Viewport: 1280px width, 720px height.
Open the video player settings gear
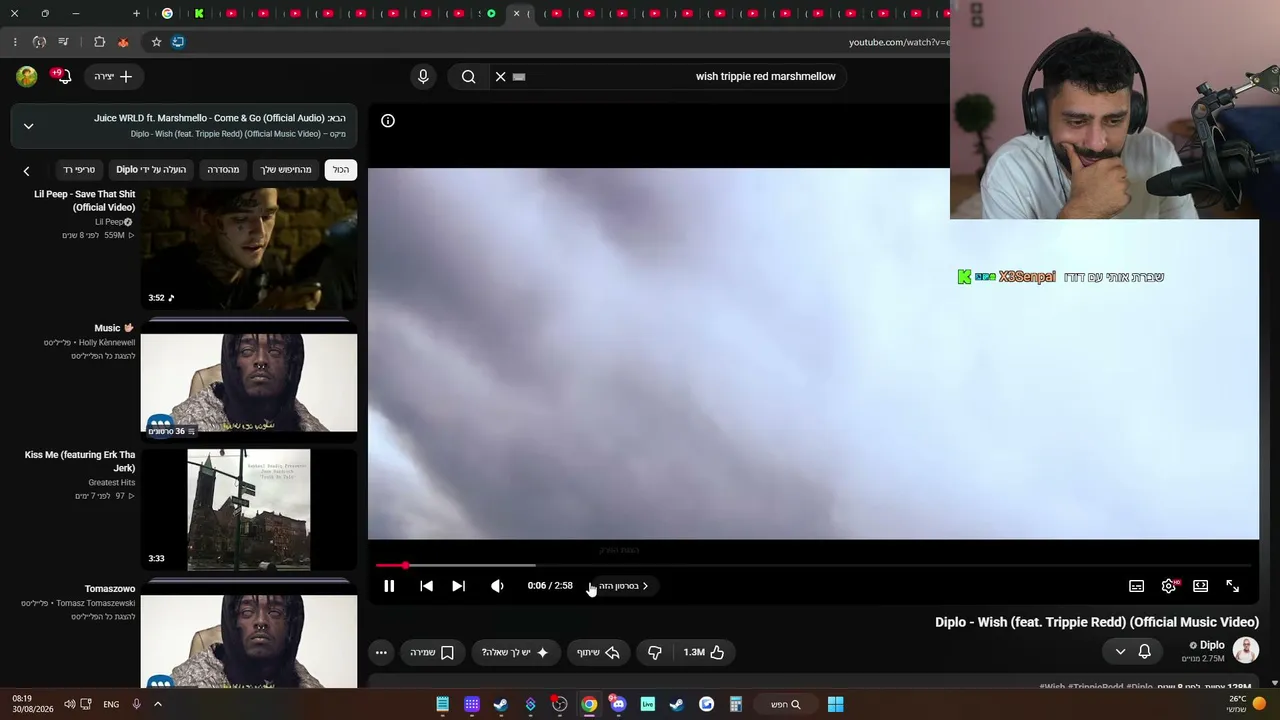pyautogui.click(x=1168, y=586)
